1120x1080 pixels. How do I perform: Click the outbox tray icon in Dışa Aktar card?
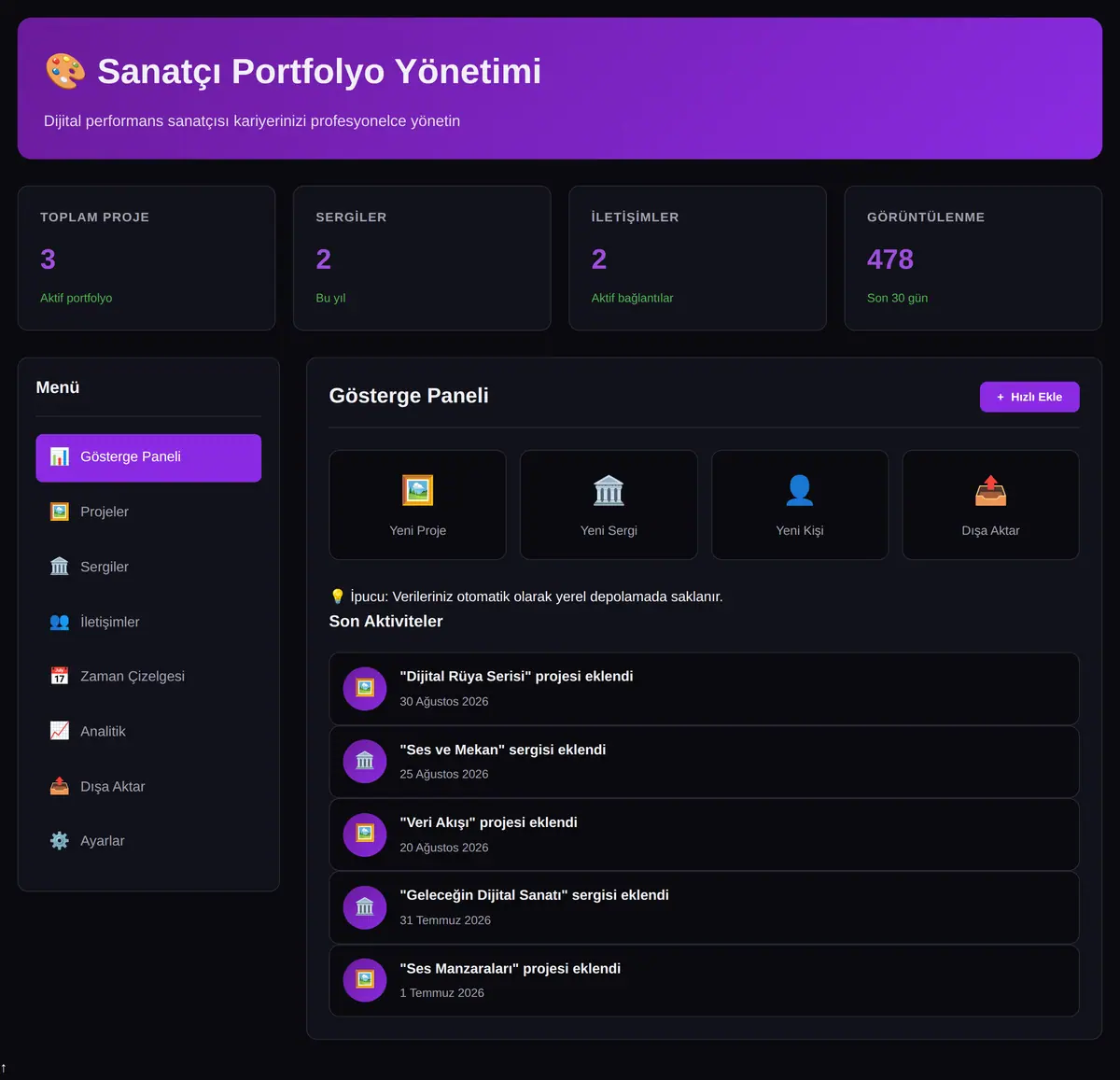[x=990, y=490]
